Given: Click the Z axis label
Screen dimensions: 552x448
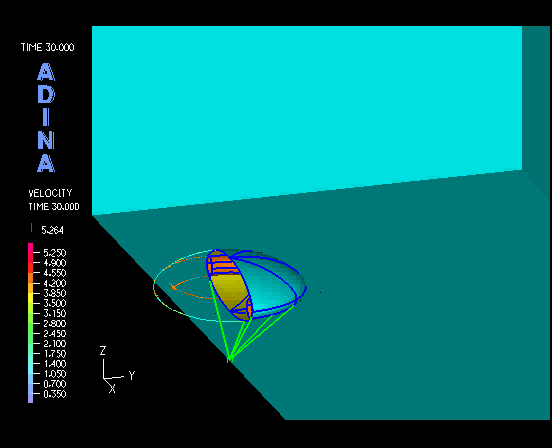Looking at the screenshot, I should [103, 351].
